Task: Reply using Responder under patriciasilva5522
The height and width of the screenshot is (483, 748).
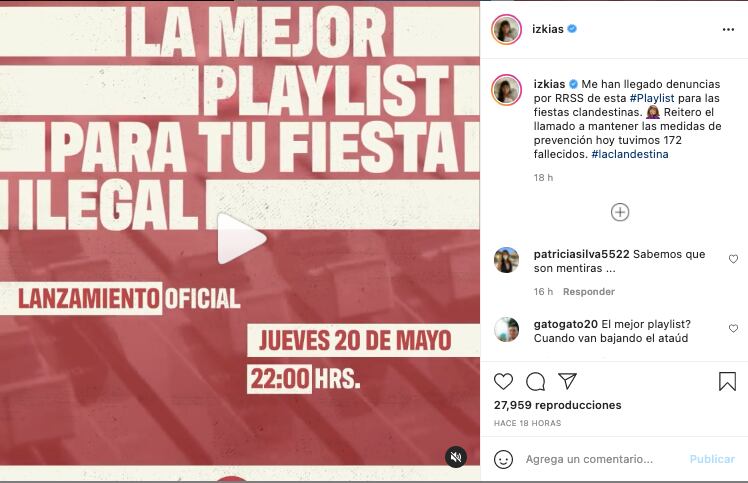Action: click(589, 292)
